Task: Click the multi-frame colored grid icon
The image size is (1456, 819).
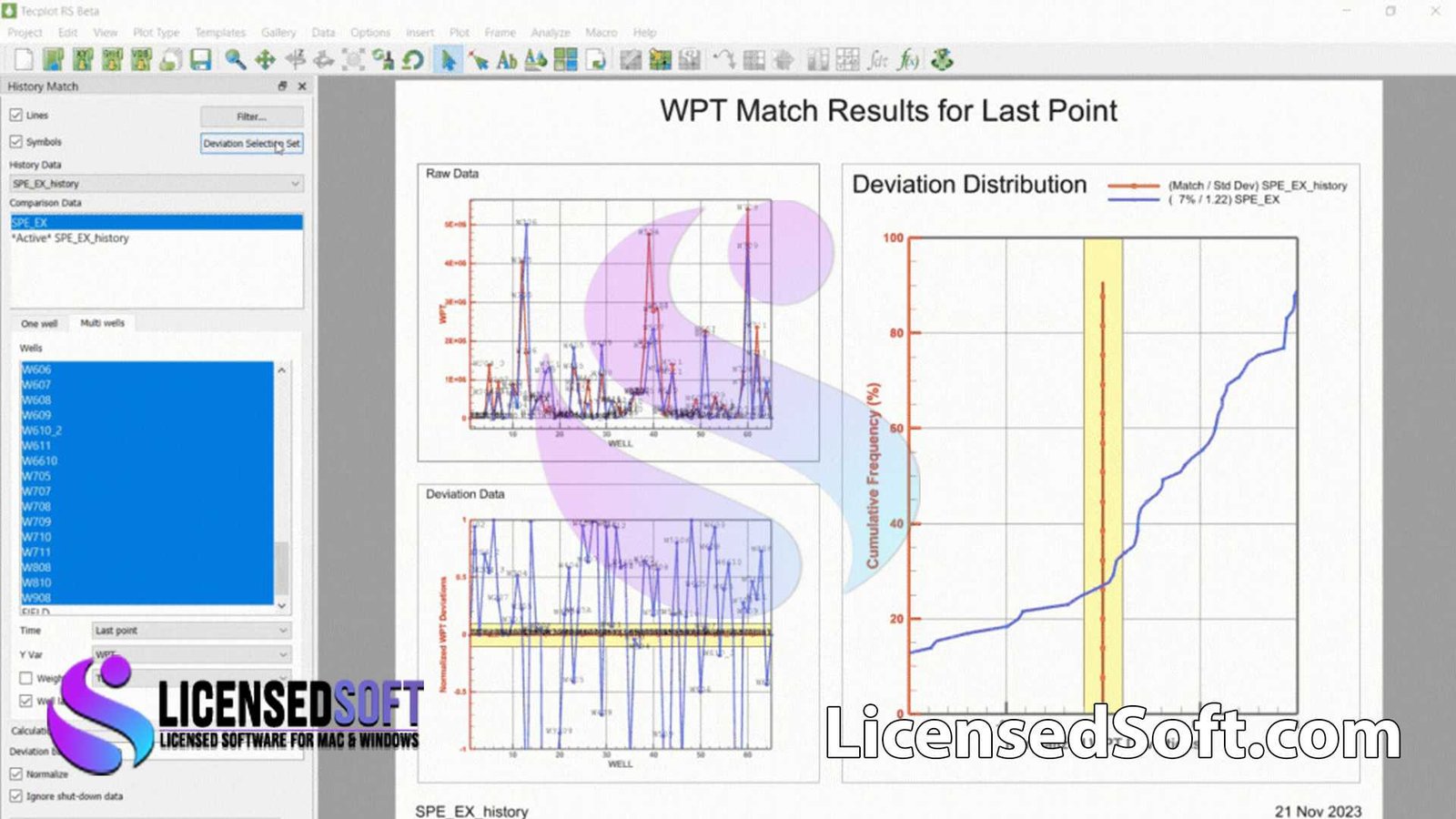Action: pyautogui.click(x=566, y=60)
